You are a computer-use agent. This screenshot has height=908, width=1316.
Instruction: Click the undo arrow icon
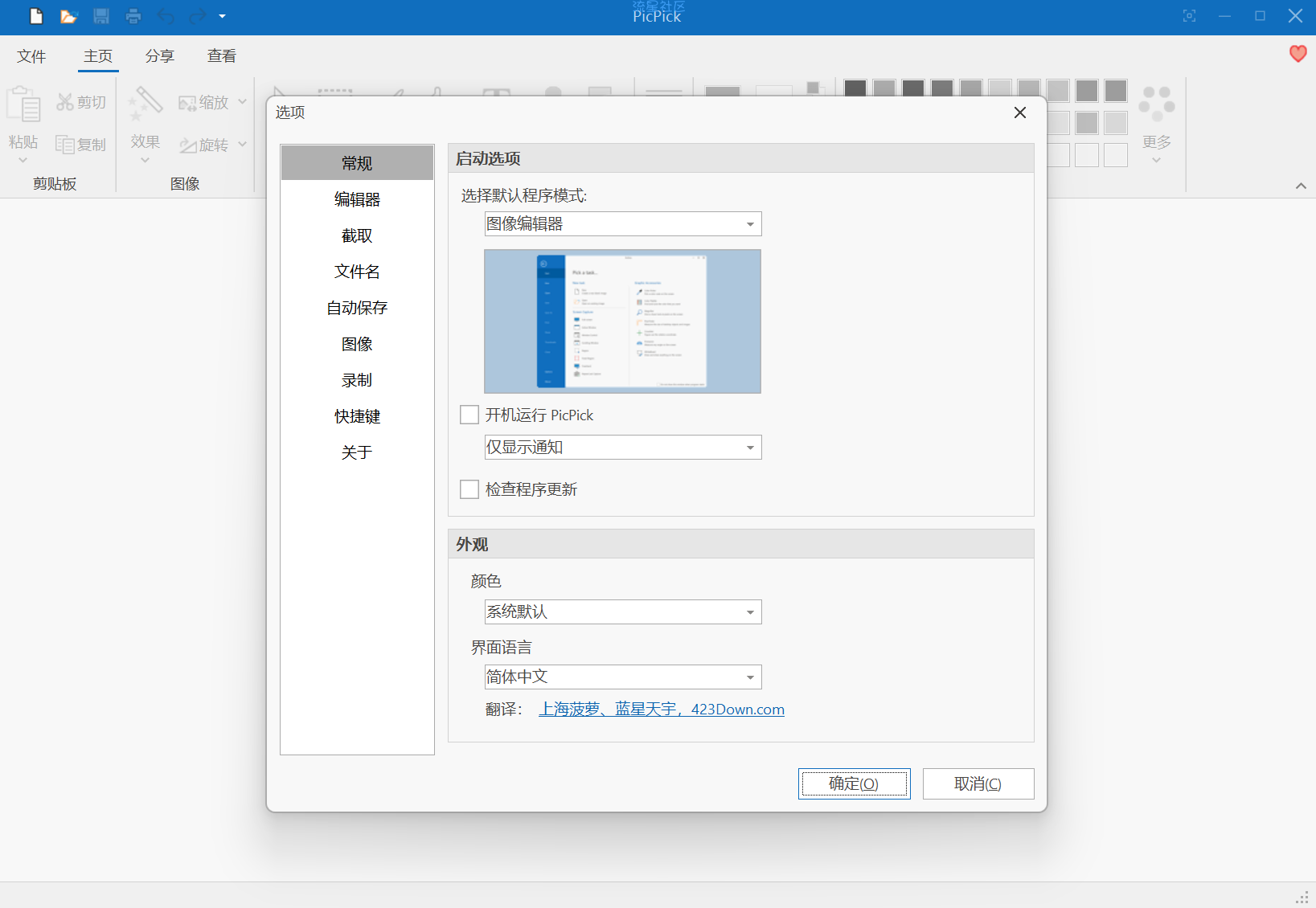point(166,16)
